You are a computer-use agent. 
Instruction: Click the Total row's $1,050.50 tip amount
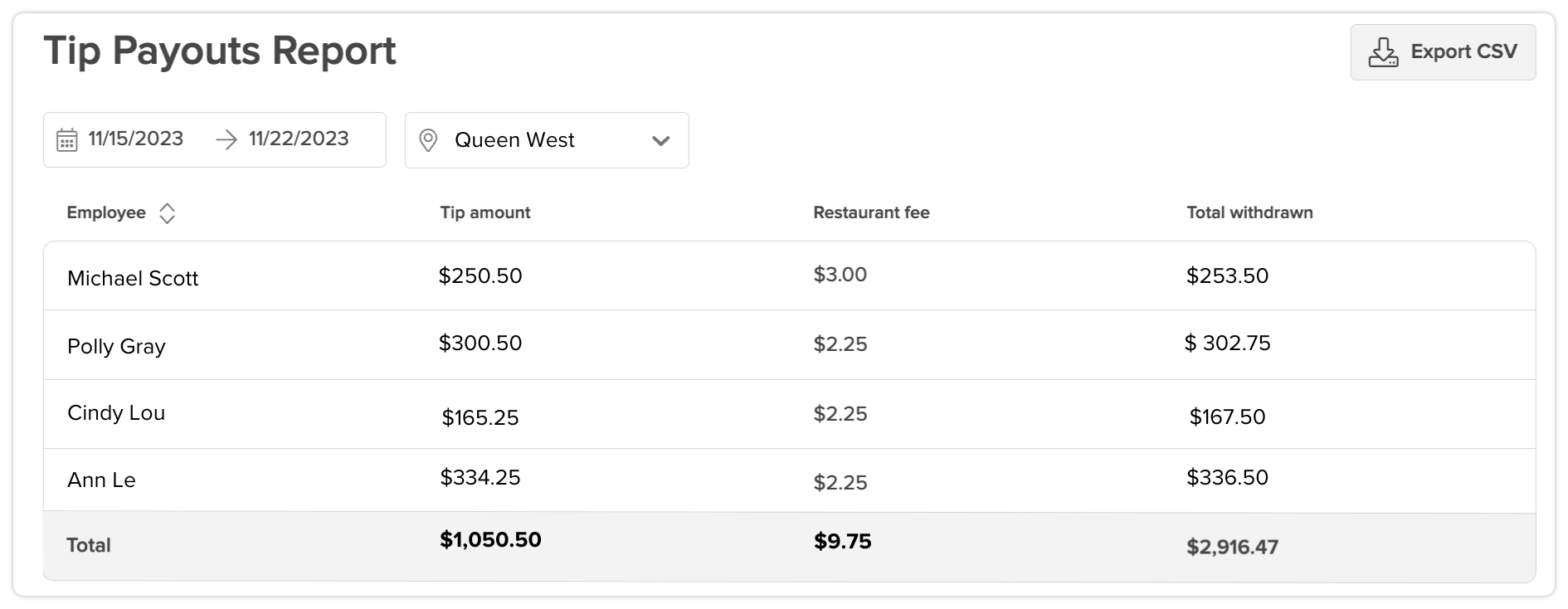[490, 540]
